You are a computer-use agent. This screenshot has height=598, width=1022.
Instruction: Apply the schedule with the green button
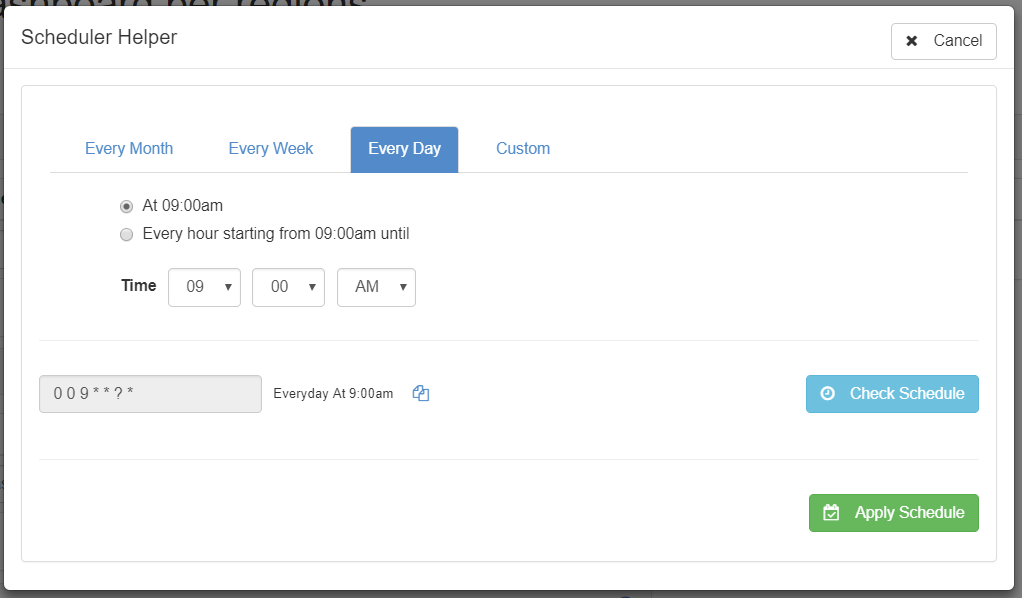[893, 513]
